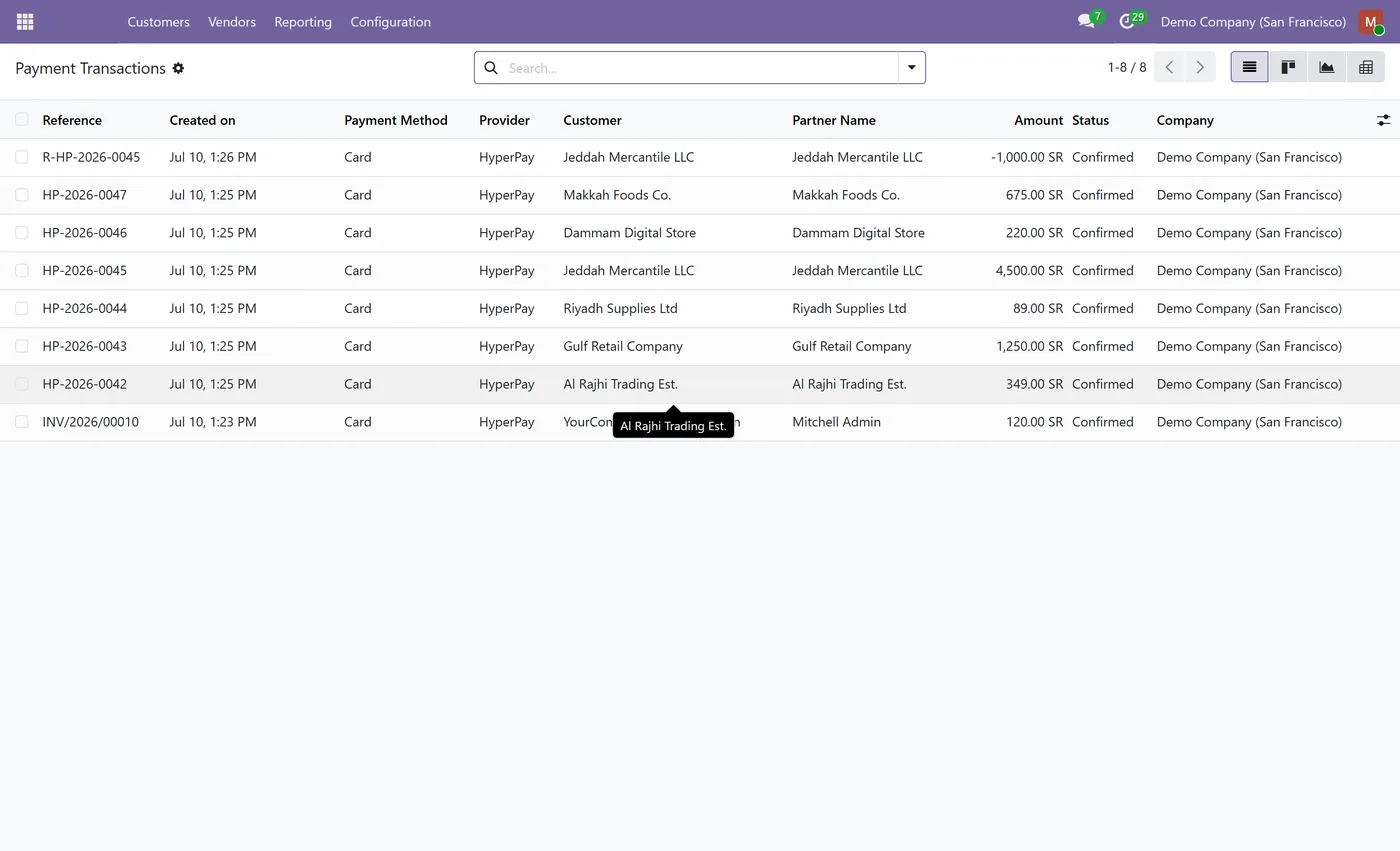Open the activities clock icon

coord(1127,21)
